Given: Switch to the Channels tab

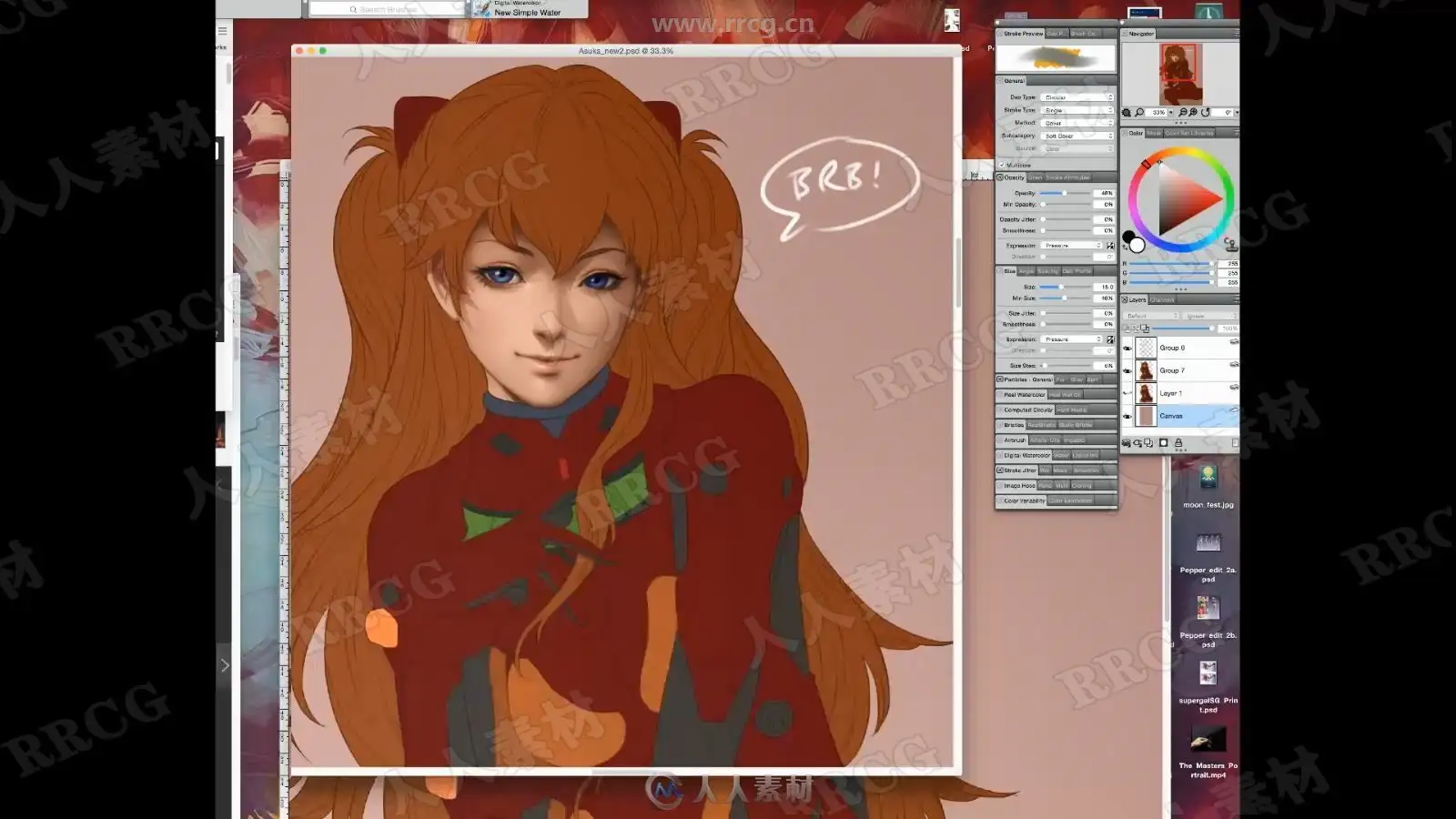Looking at the screenshot, I should [1162, 299].
